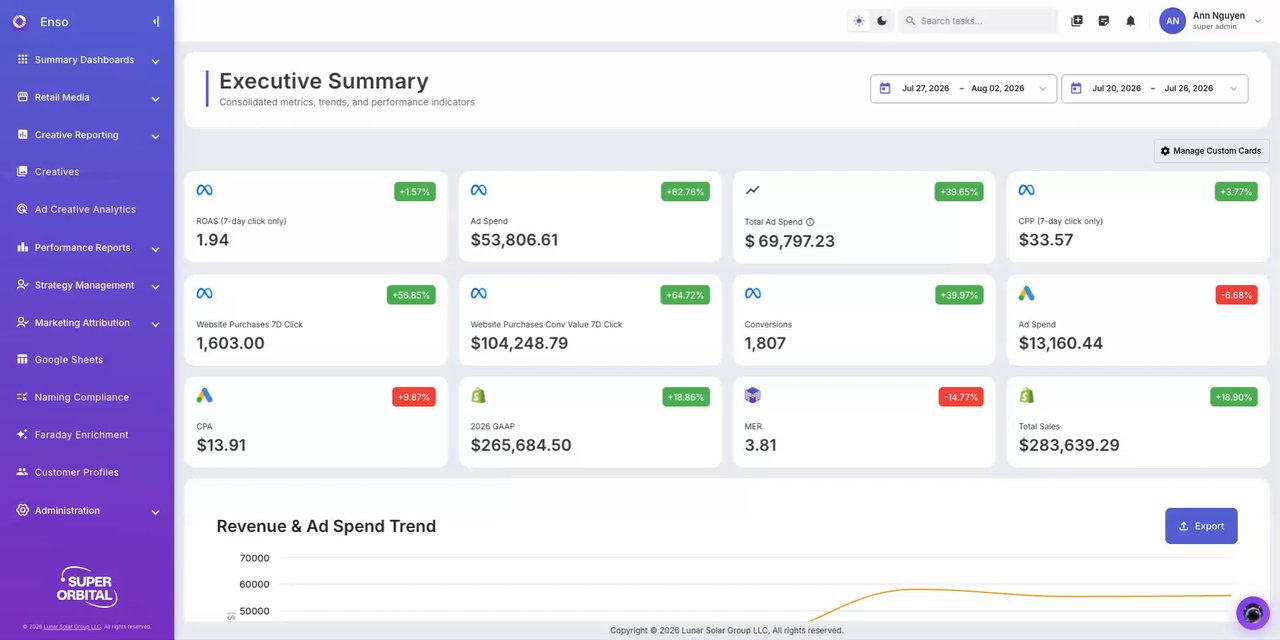Click info icon next to Total Ad Spend
1280x640 pixels.
tap(810, 222)
